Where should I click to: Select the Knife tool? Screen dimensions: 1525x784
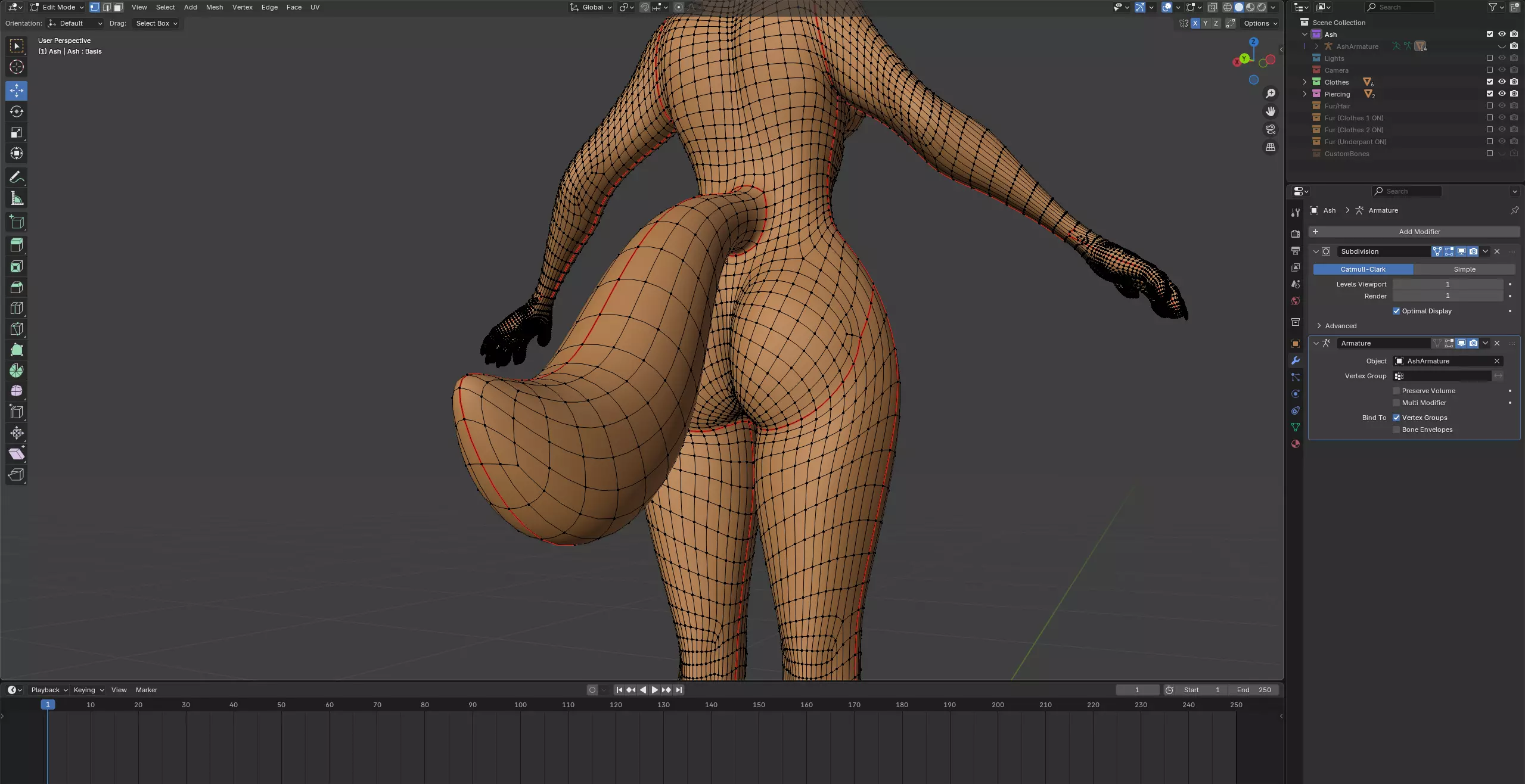click(x=17, y=329)
